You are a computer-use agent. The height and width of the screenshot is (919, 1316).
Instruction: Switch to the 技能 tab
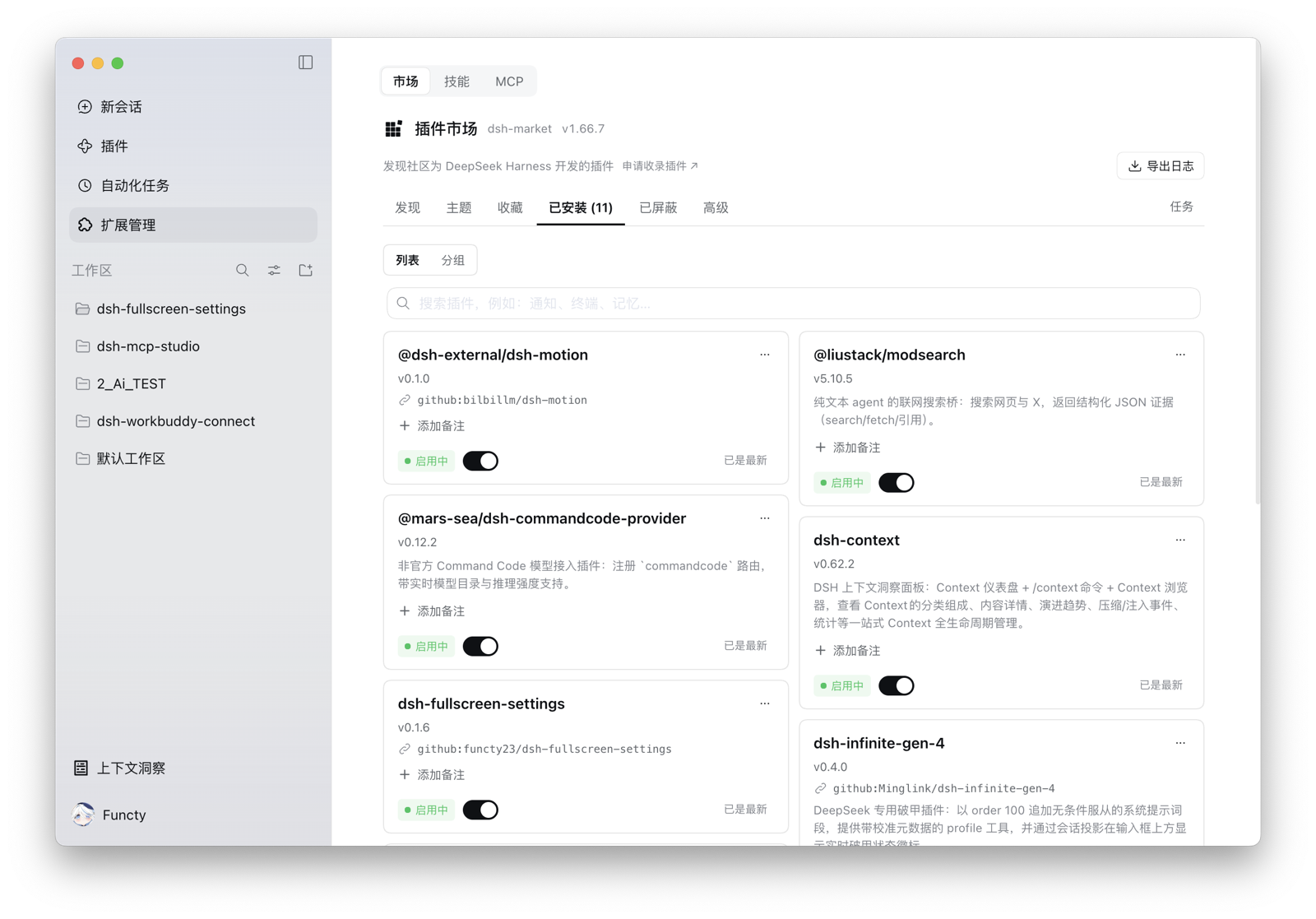[x=456, y=81]
